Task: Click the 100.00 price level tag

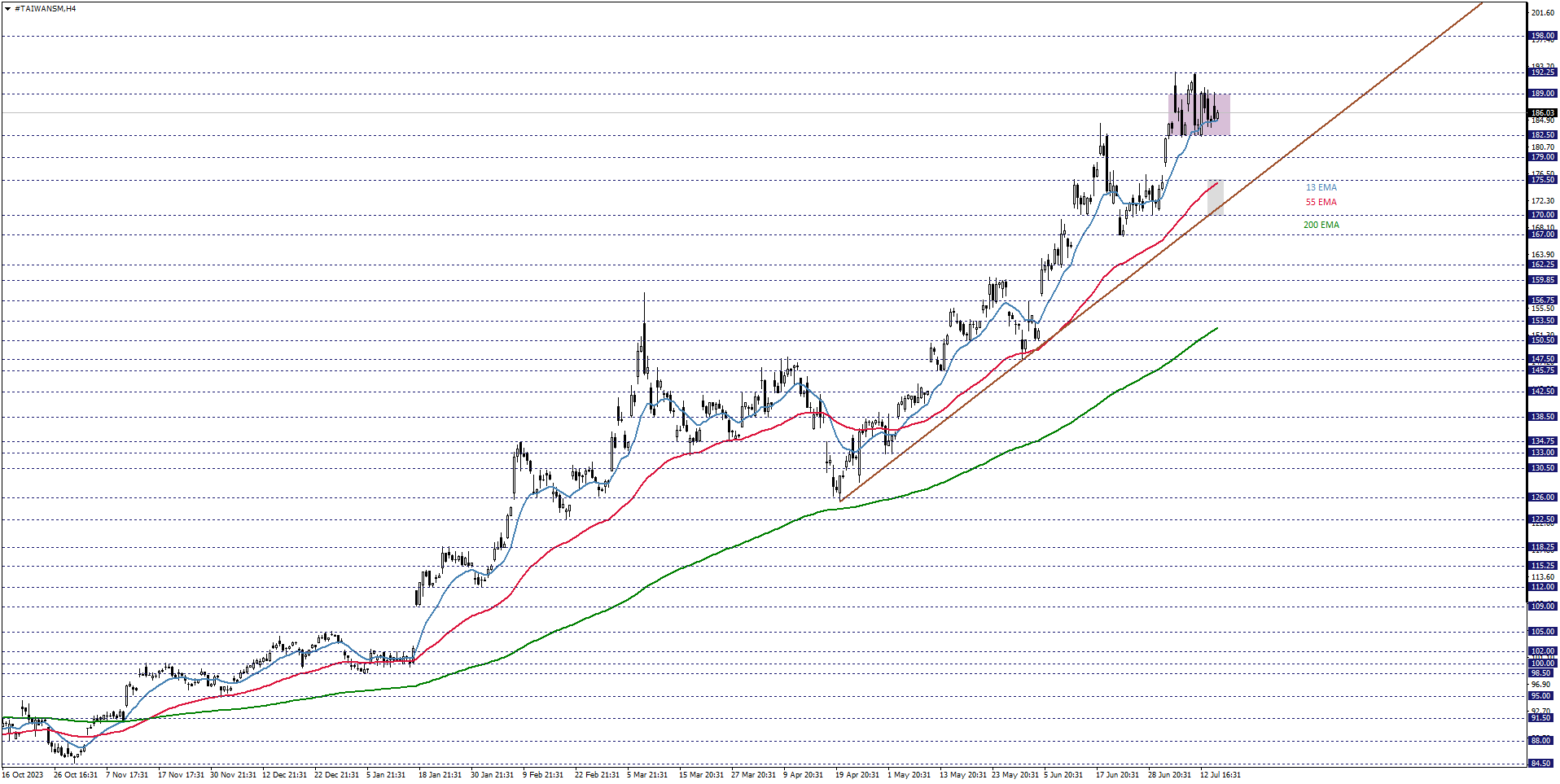Action: point(1543,664)
